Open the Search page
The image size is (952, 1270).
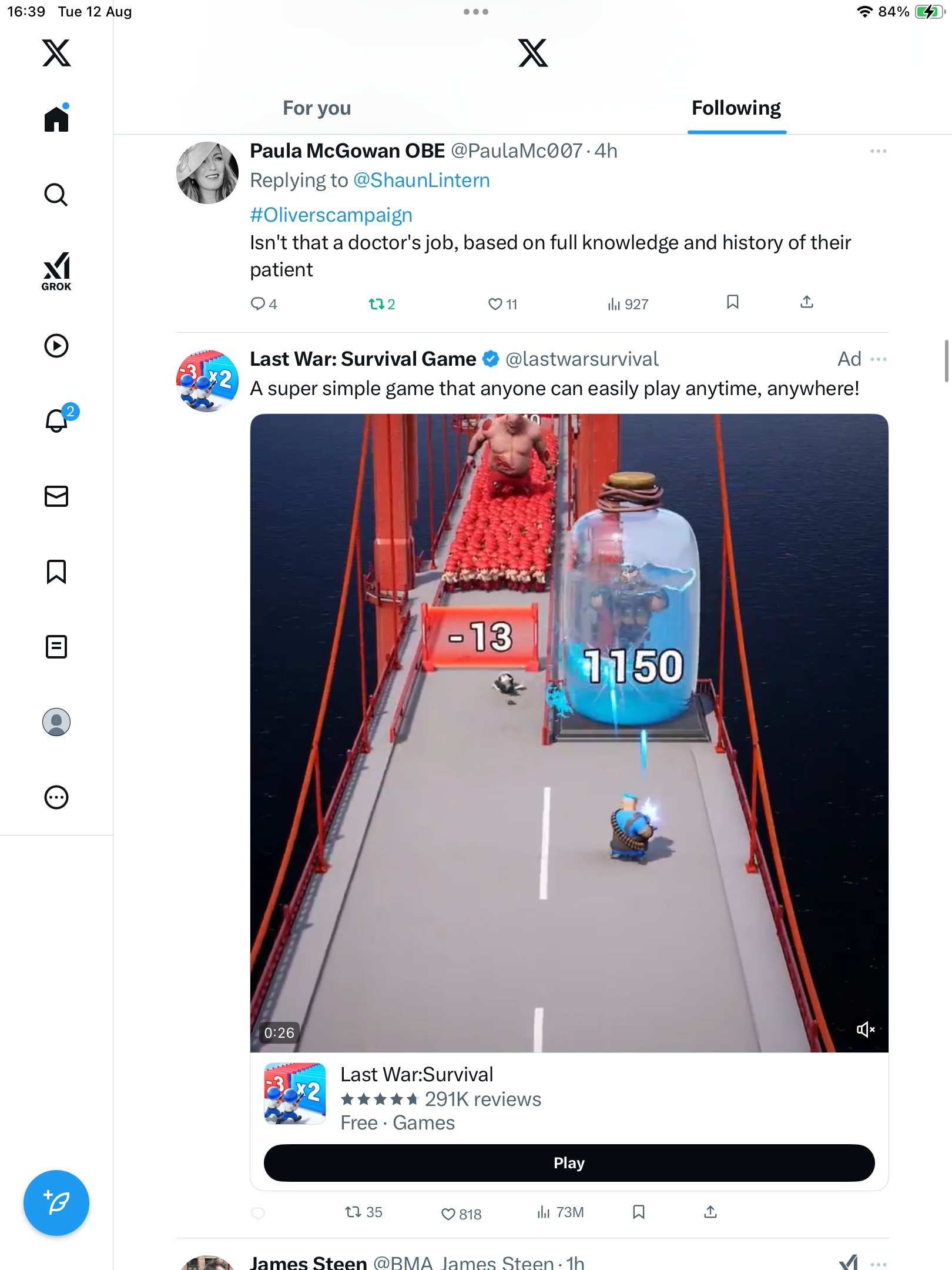click(x=56, y=195)
